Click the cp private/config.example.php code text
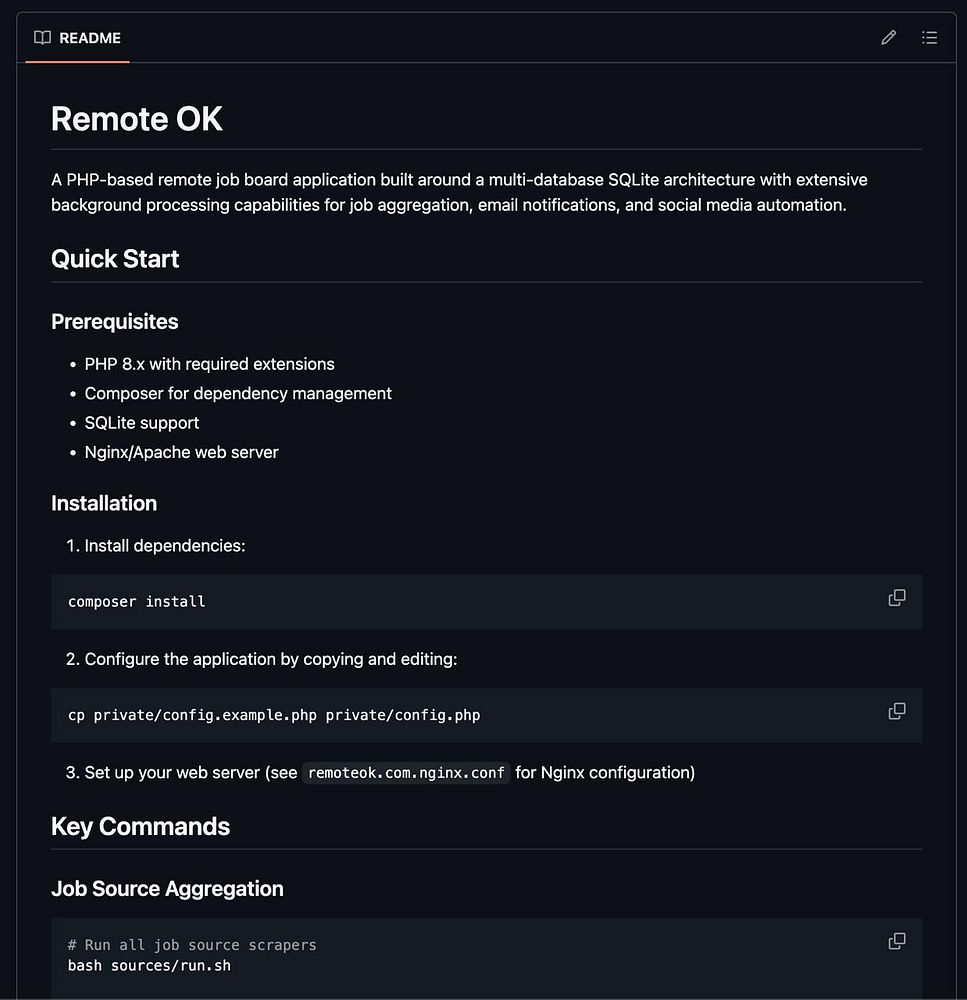This screenshot has height=1000, width=967. click(274, 715)
